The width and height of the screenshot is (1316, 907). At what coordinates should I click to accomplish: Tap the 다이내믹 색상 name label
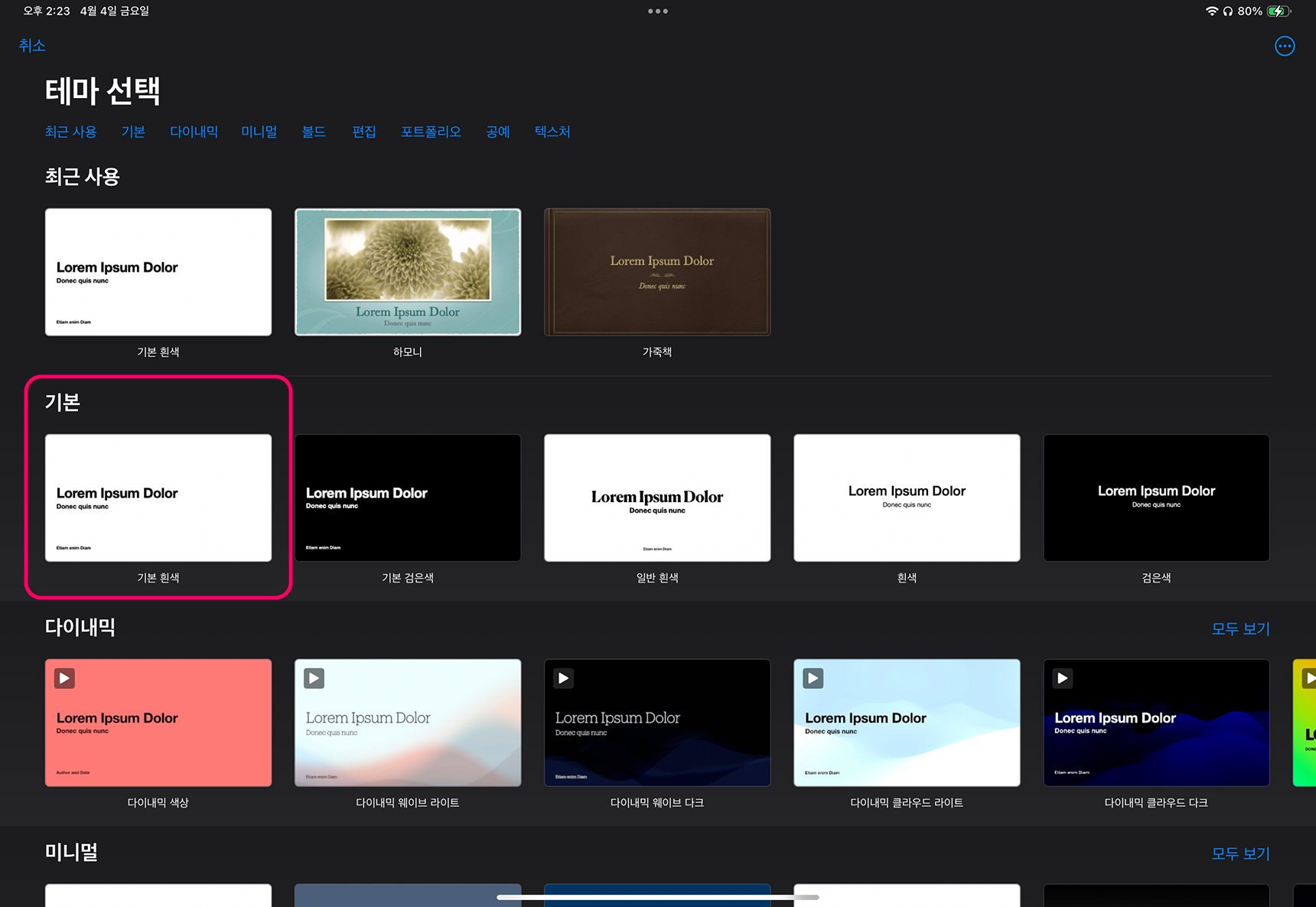158,803
